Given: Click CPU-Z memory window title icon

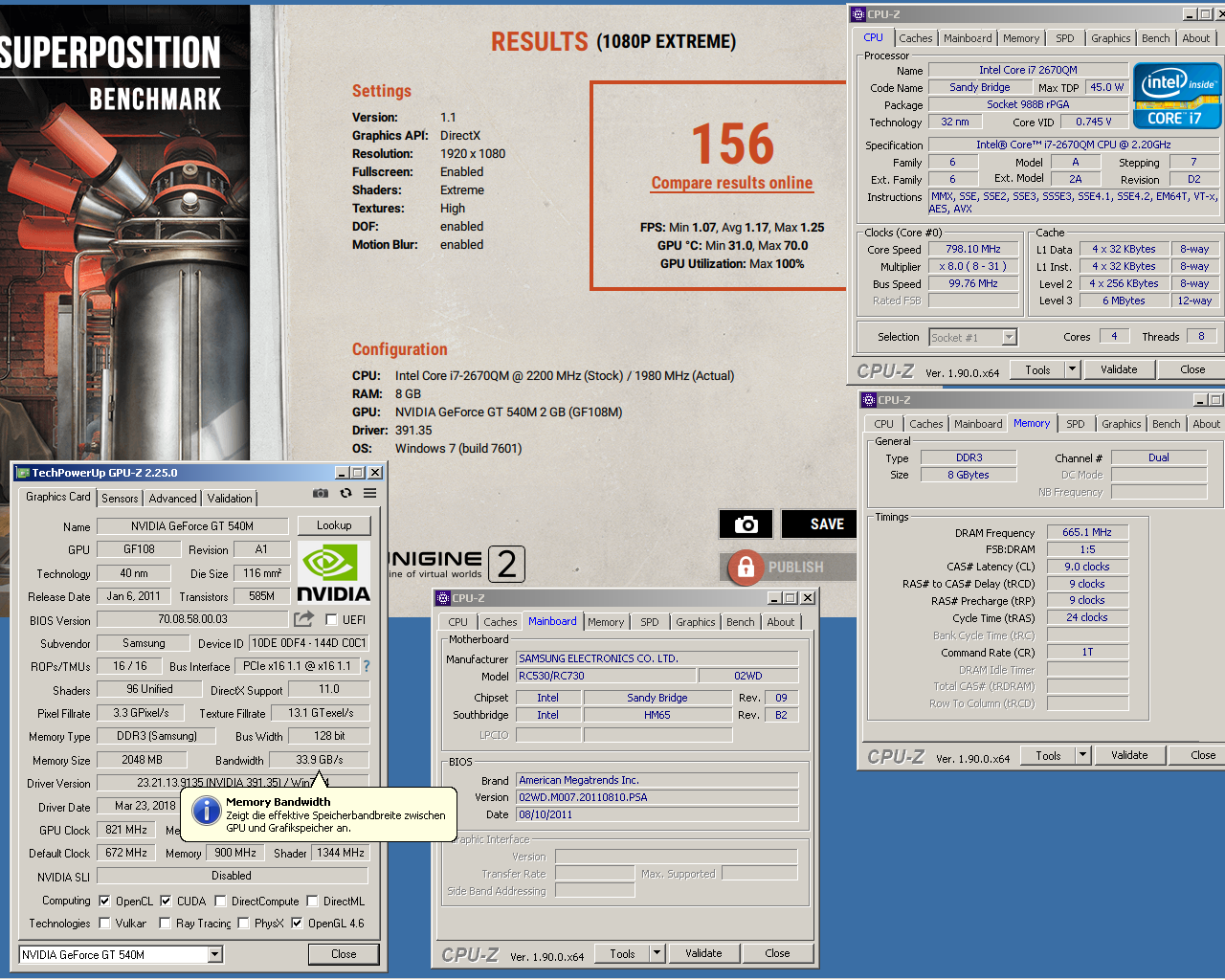Looking at the screenshot, I should pos(869,400).
